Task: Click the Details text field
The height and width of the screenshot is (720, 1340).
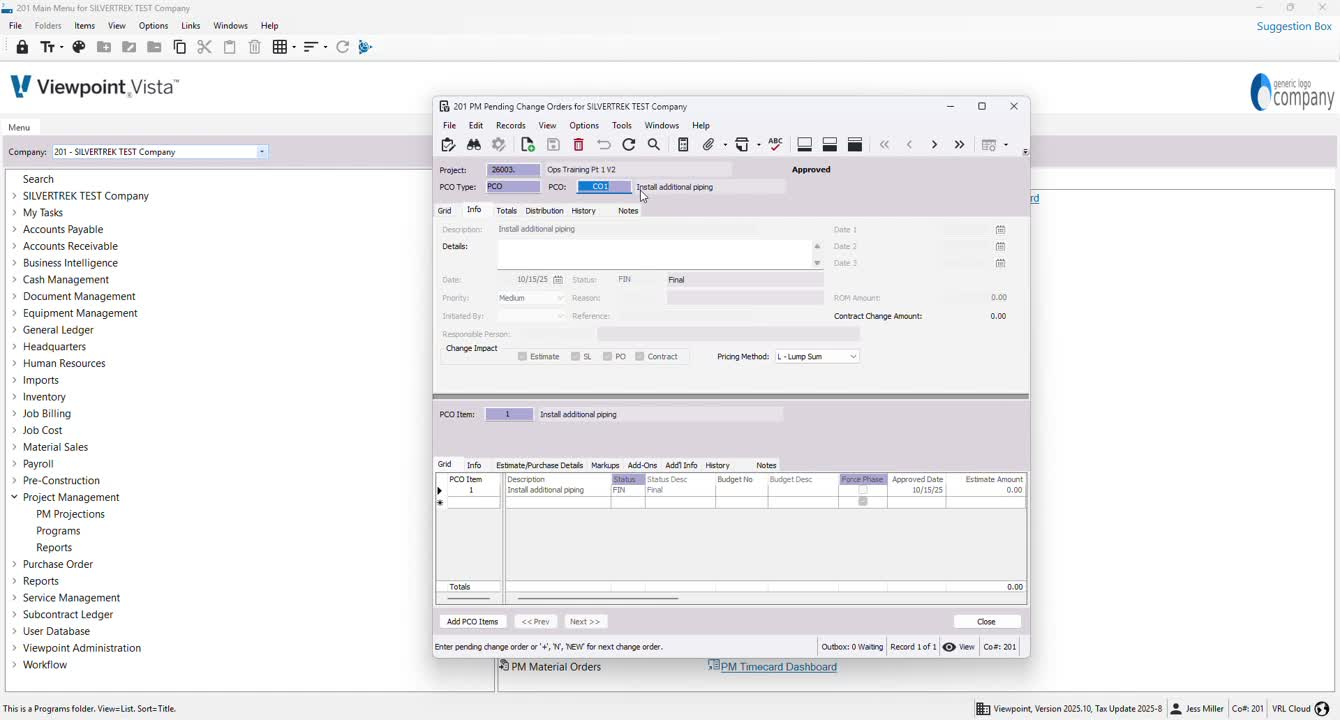Action: 655,255
